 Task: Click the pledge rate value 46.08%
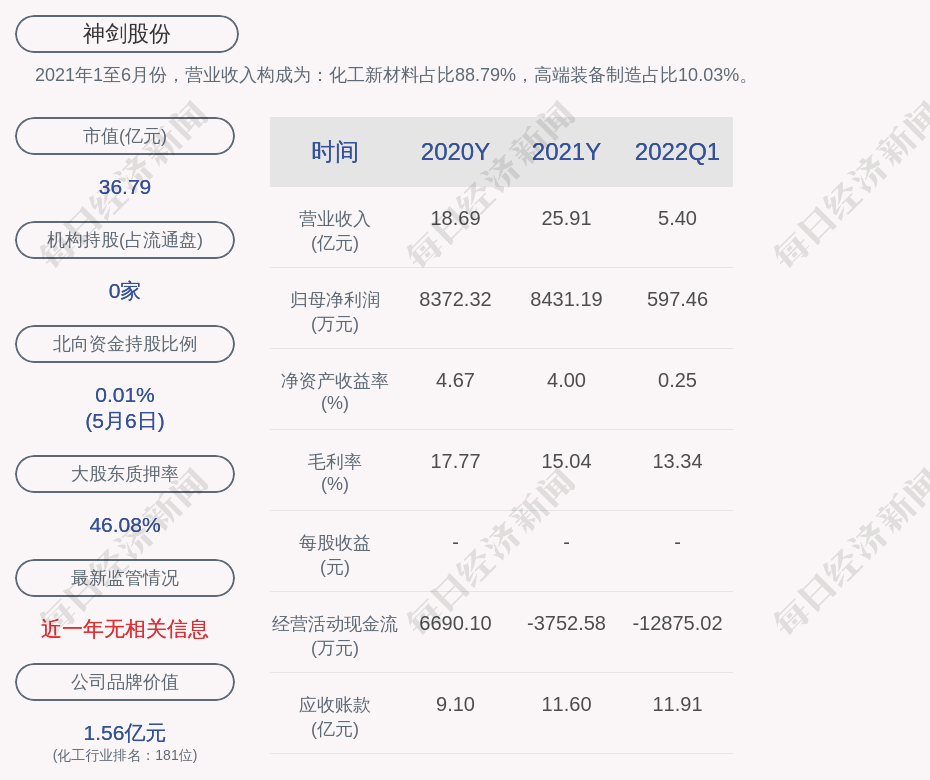pos(125,524)
